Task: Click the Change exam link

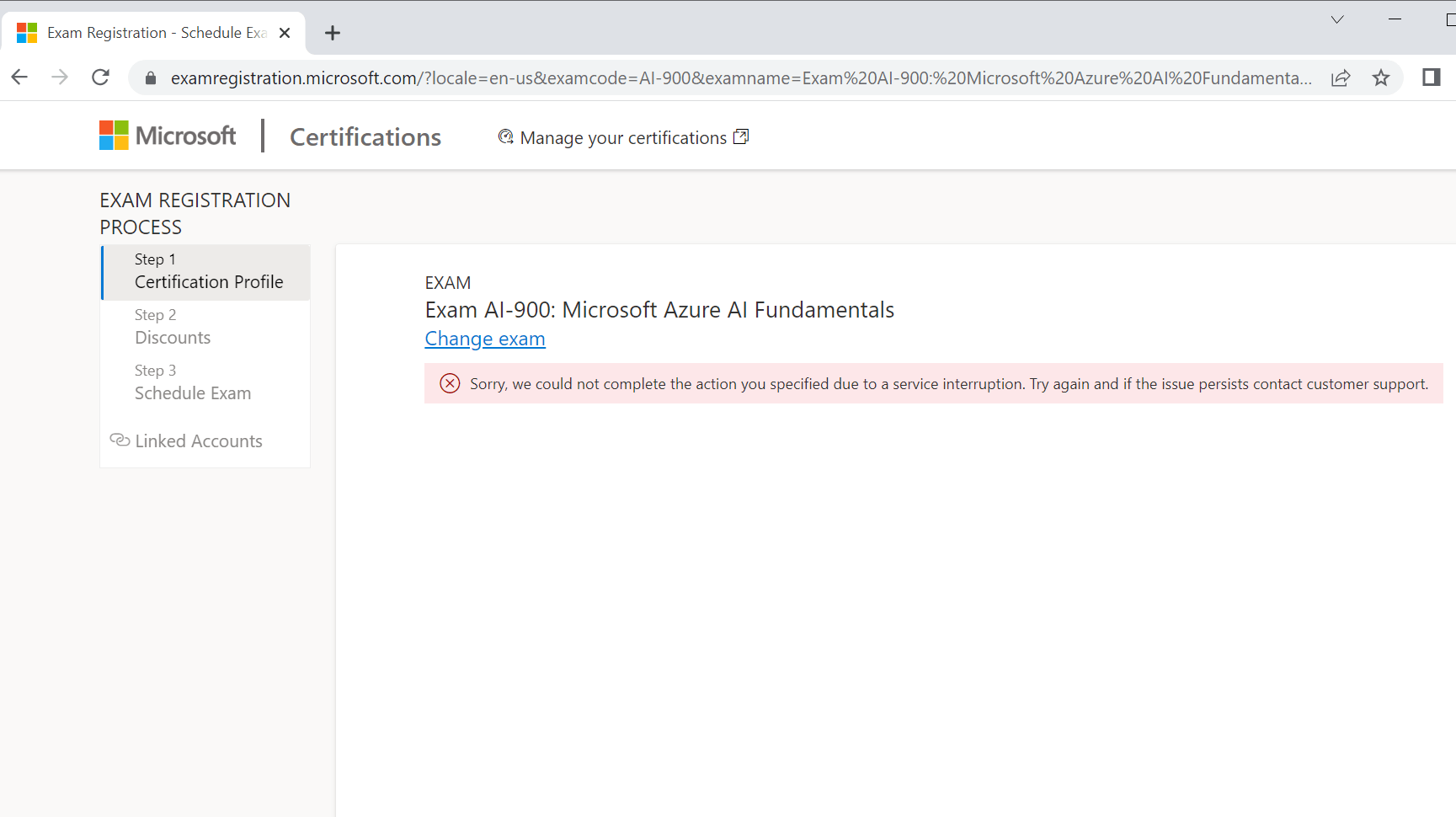Action: click(x=485, y=339)
